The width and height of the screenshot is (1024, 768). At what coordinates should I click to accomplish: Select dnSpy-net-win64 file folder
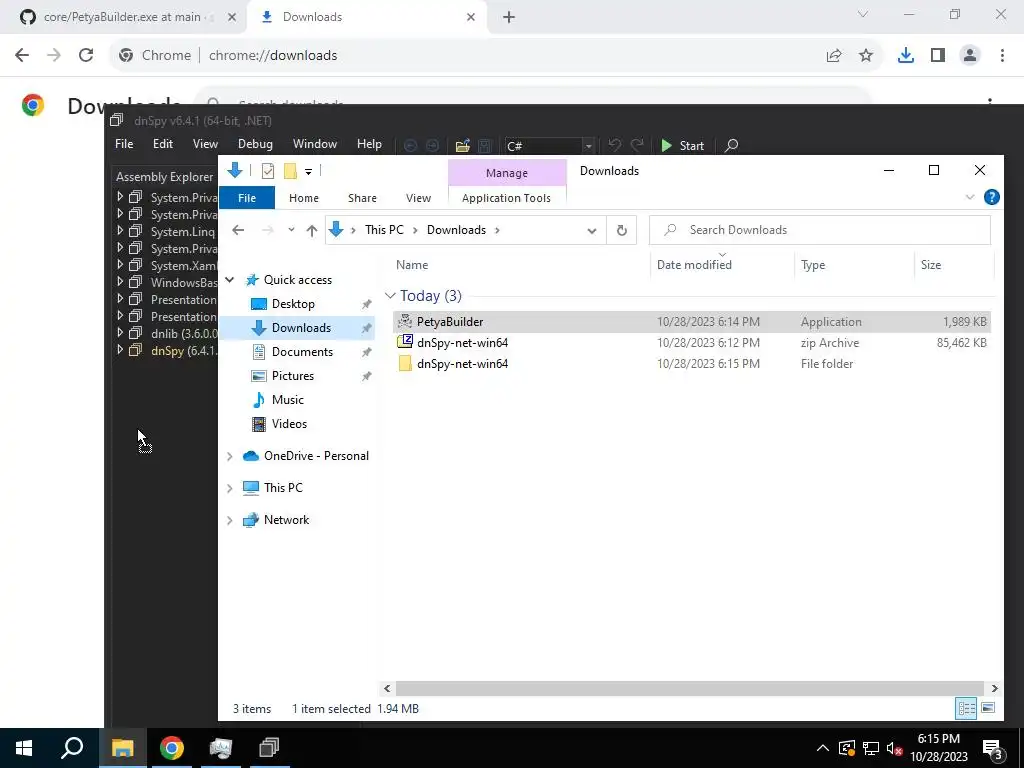692,364
